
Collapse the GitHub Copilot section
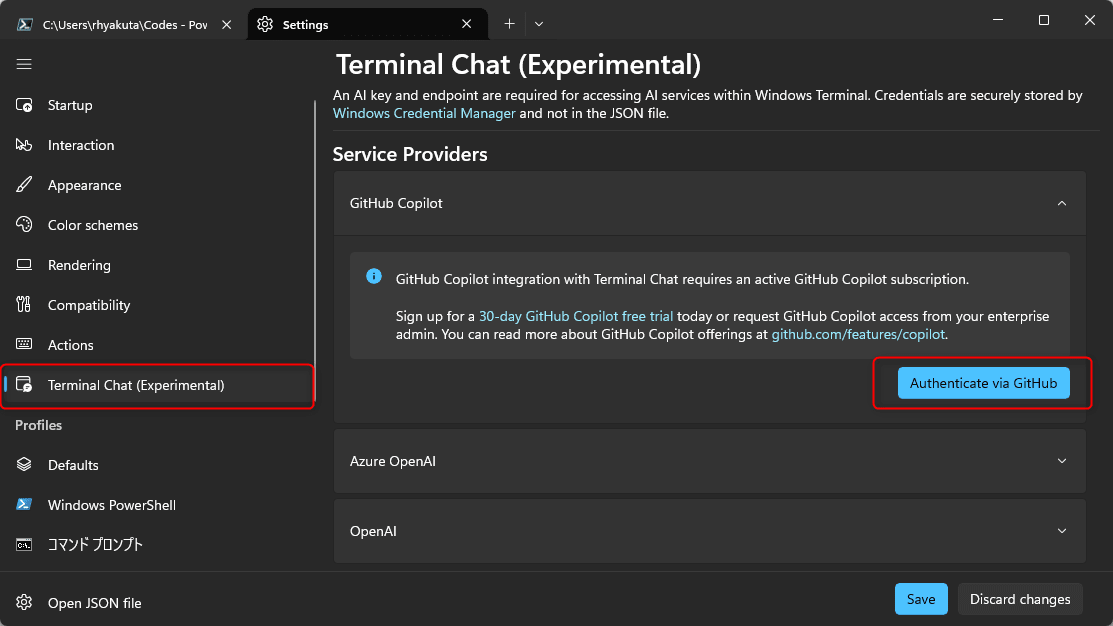(1061, 203)
